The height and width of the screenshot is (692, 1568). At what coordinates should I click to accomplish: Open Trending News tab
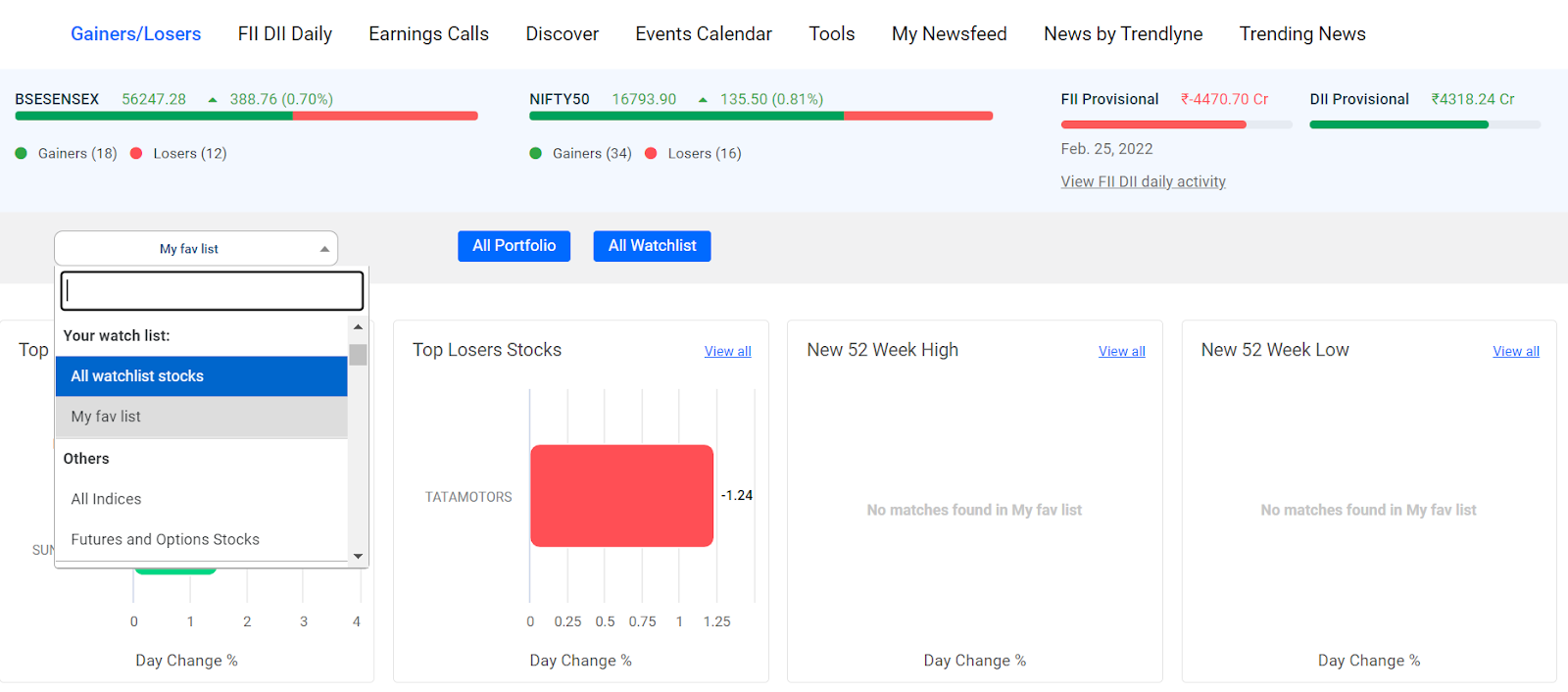click(x=1302, y=34)
